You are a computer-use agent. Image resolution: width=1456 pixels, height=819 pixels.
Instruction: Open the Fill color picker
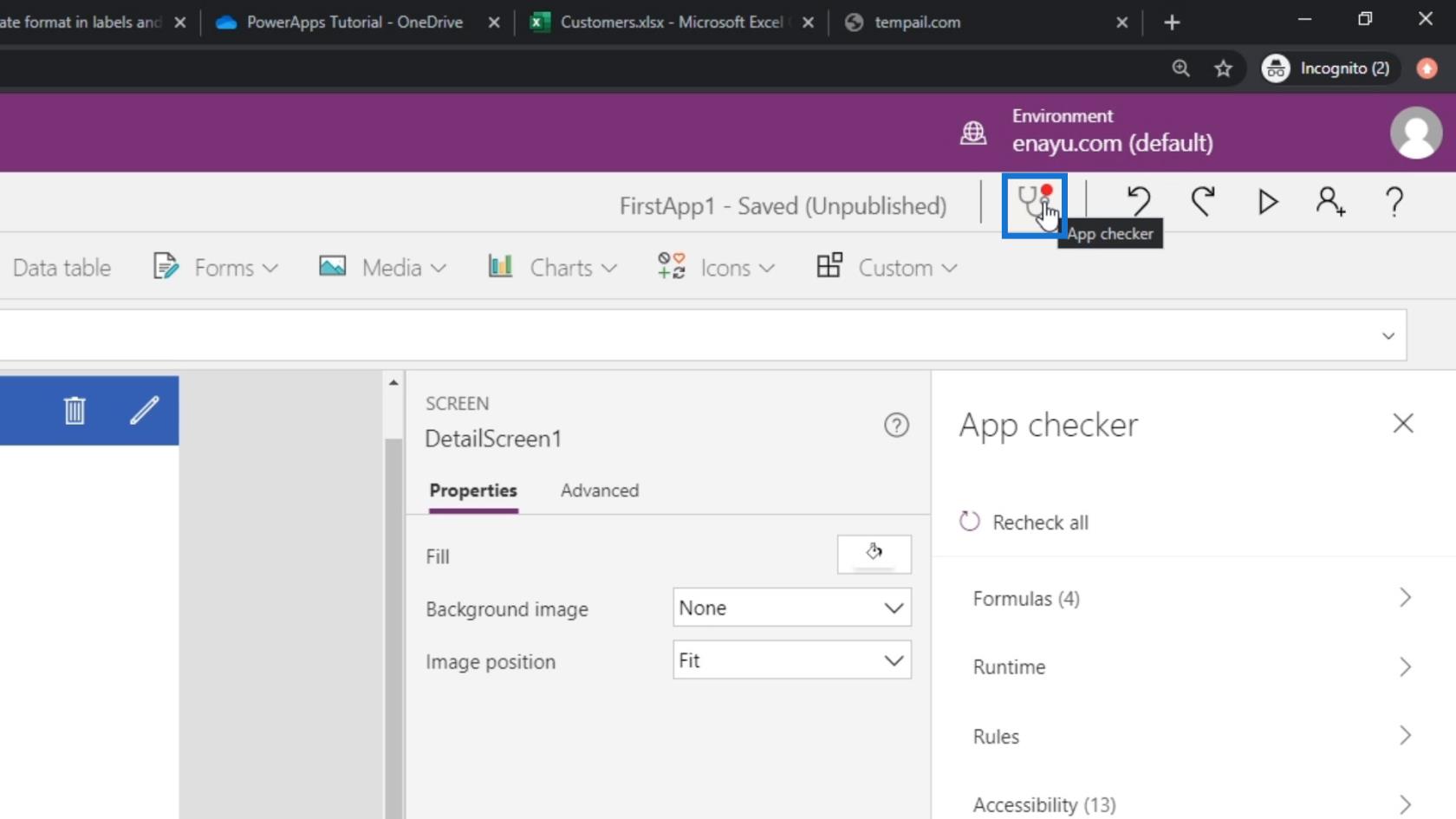pyautogui.click(x=874, y=554)
